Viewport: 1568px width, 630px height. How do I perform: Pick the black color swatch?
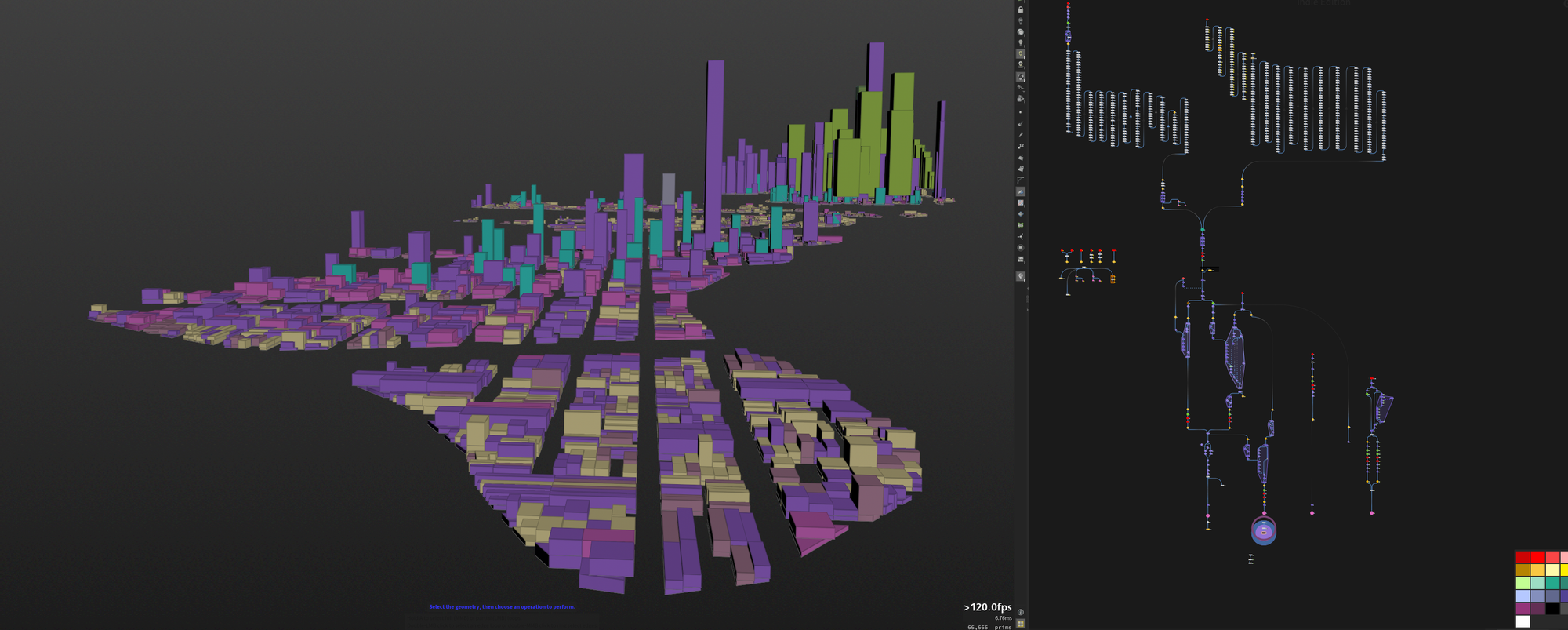pos(1552,609)
